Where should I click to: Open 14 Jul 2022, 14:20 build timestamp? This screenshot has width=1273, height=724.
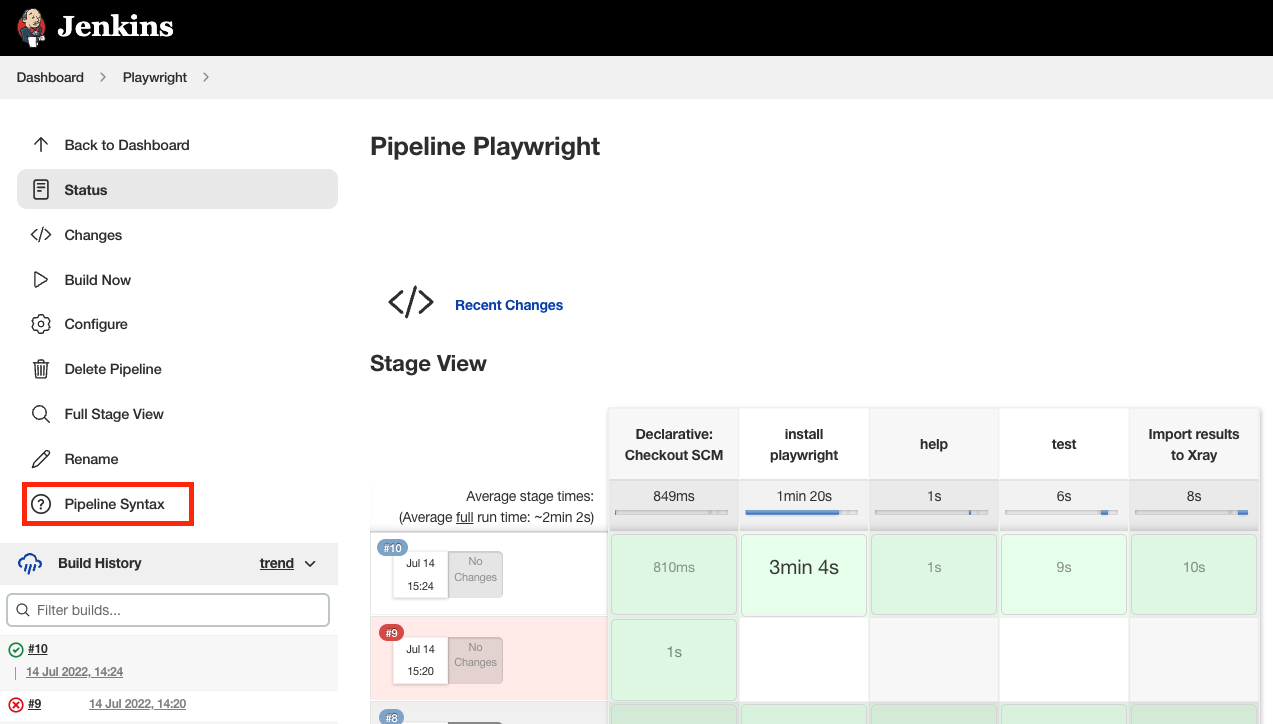138,704
